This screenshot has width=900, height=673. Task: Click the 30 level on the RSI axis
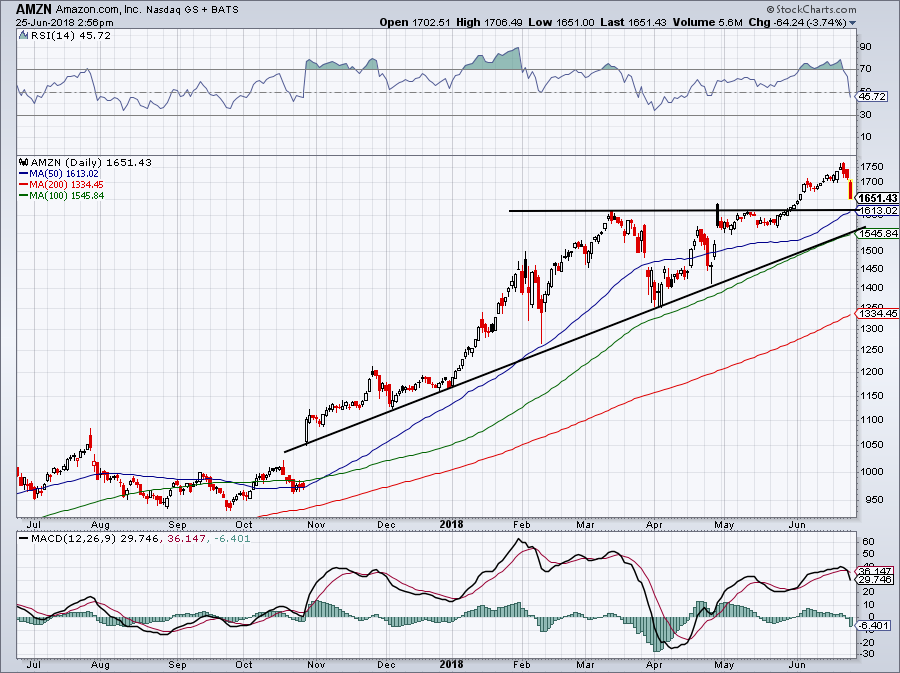(x=866, y=115)
